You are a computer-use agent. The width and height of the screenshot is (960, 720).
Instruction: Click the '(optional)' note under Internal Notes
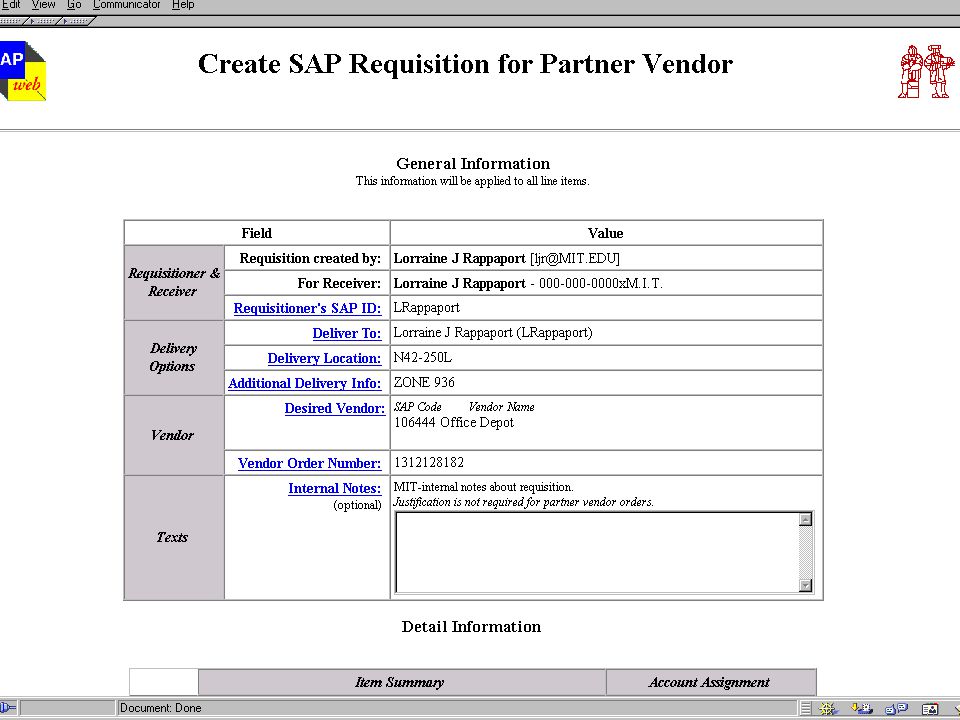358,505
